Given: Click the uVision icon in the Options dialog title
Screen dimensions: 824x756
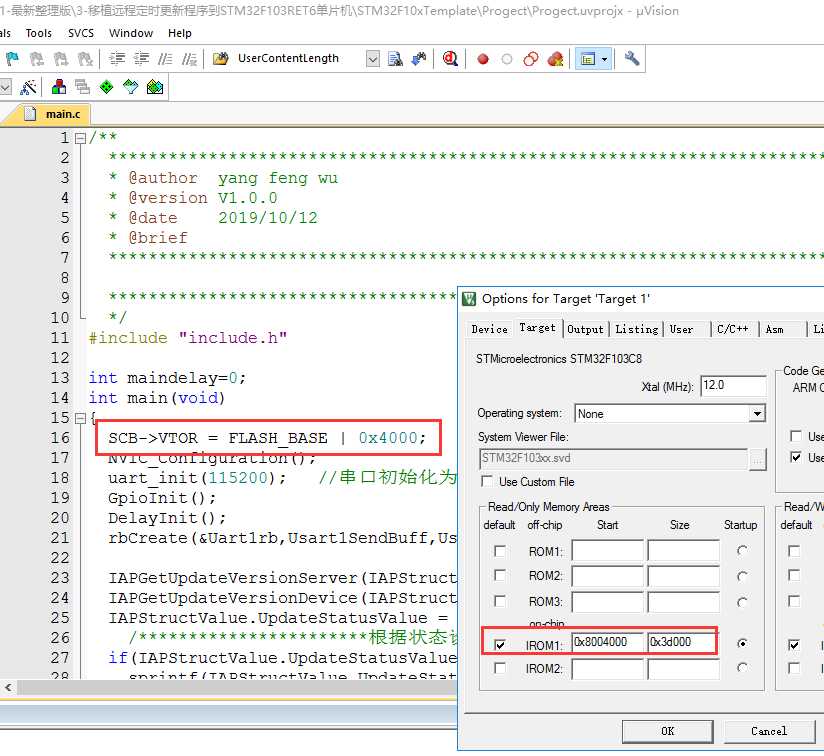Looking at the screenshot, I should (469, 299).
